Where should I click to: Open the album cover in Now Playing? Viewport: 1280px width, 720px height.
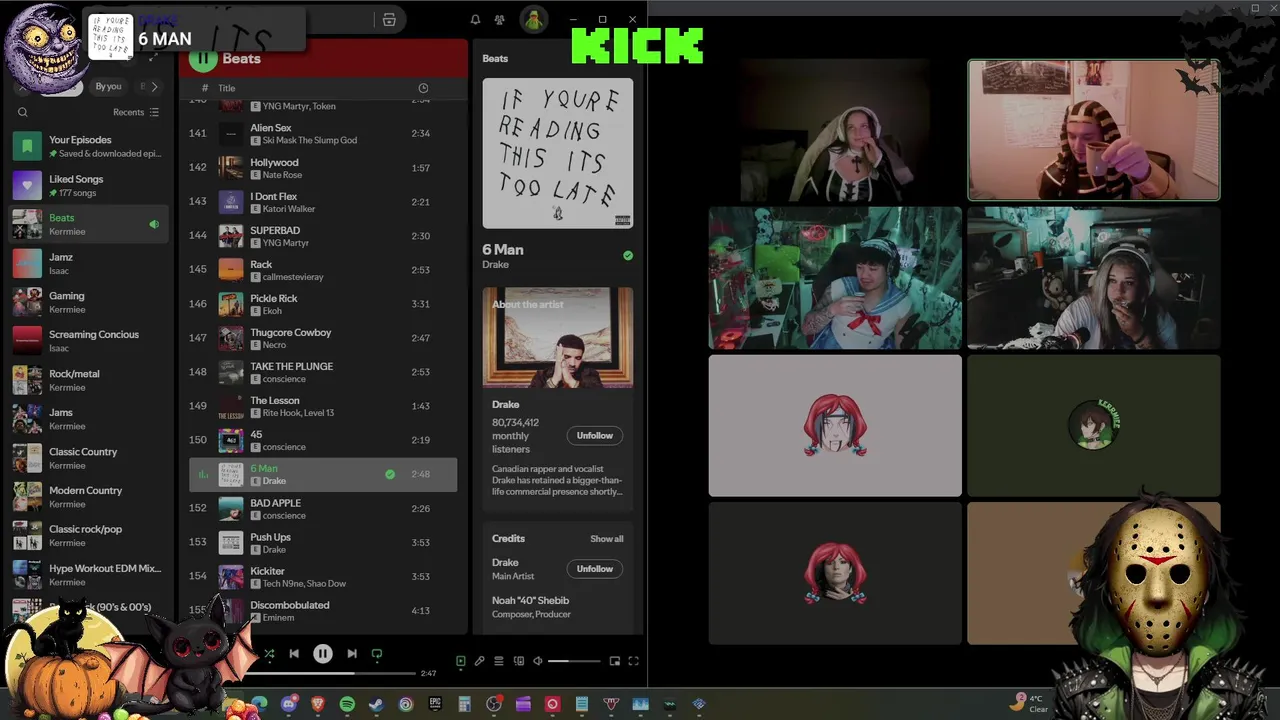point(558,153)
